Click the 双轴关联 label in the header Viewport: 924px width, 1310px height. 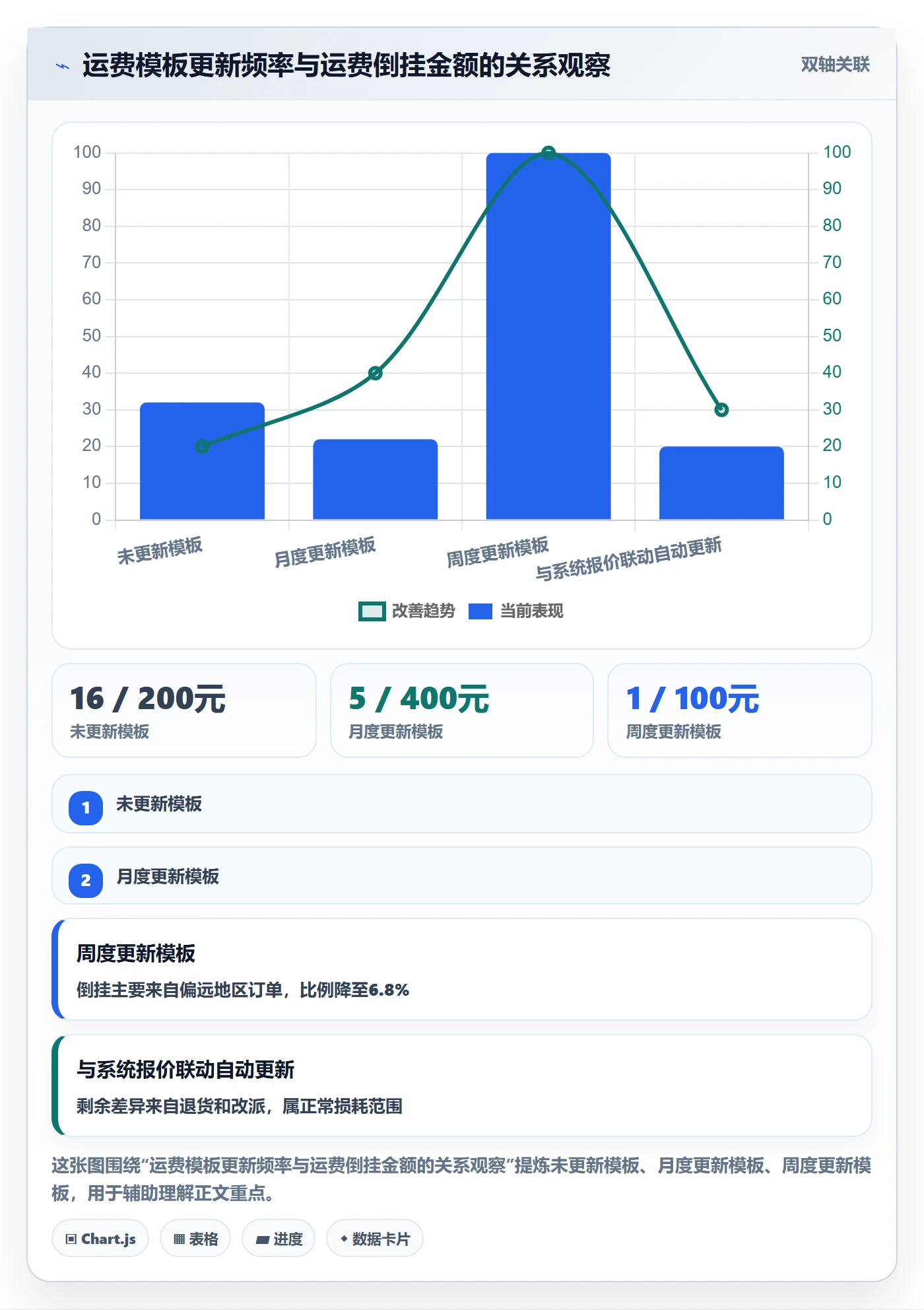point(835,65)
